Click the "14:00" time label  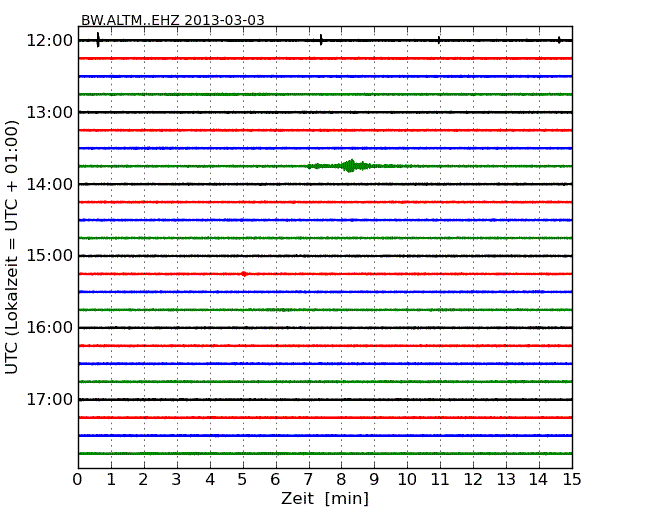point(49,184)
